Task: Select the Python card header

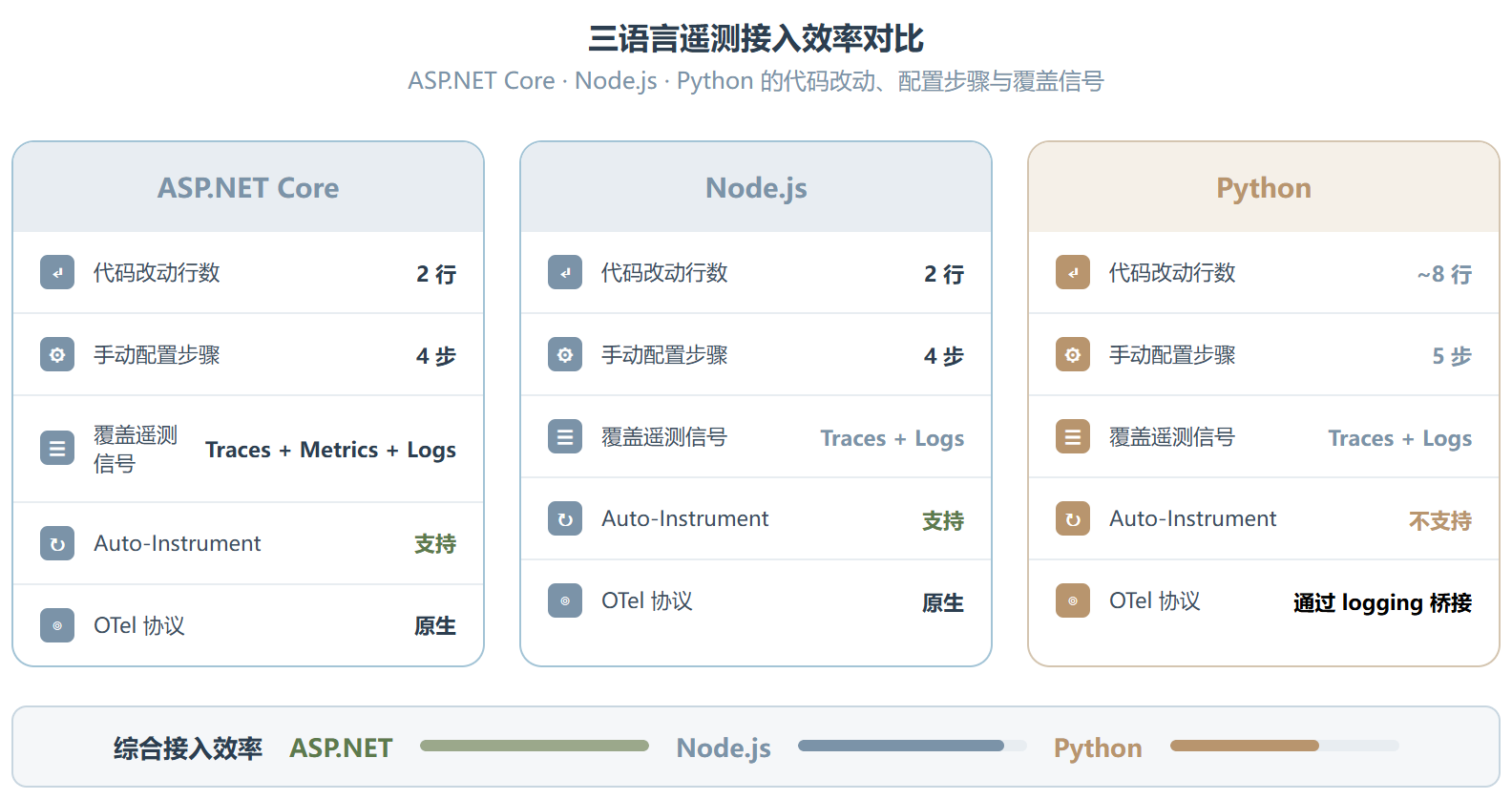Action: [x=1264, y=187]
